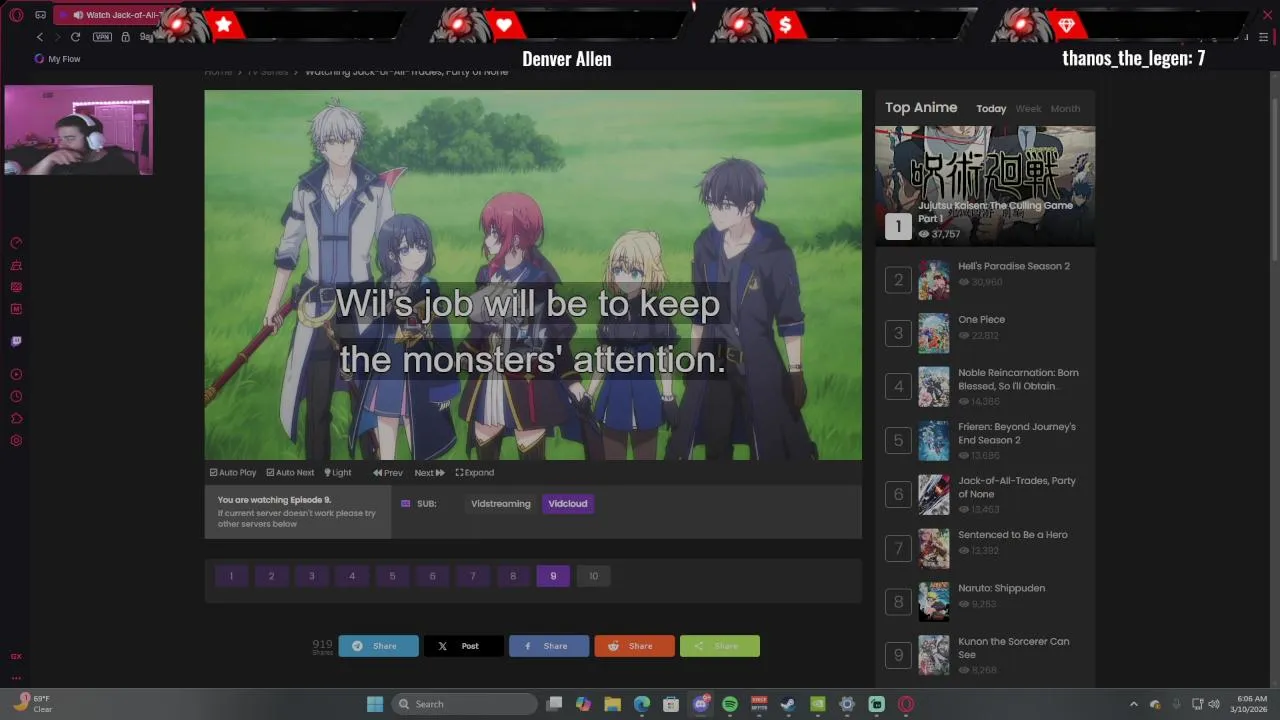Open History clock sidebar icon
This screenshot has height=720, width=1280.
pyautogui.click(x=16, y=396)
